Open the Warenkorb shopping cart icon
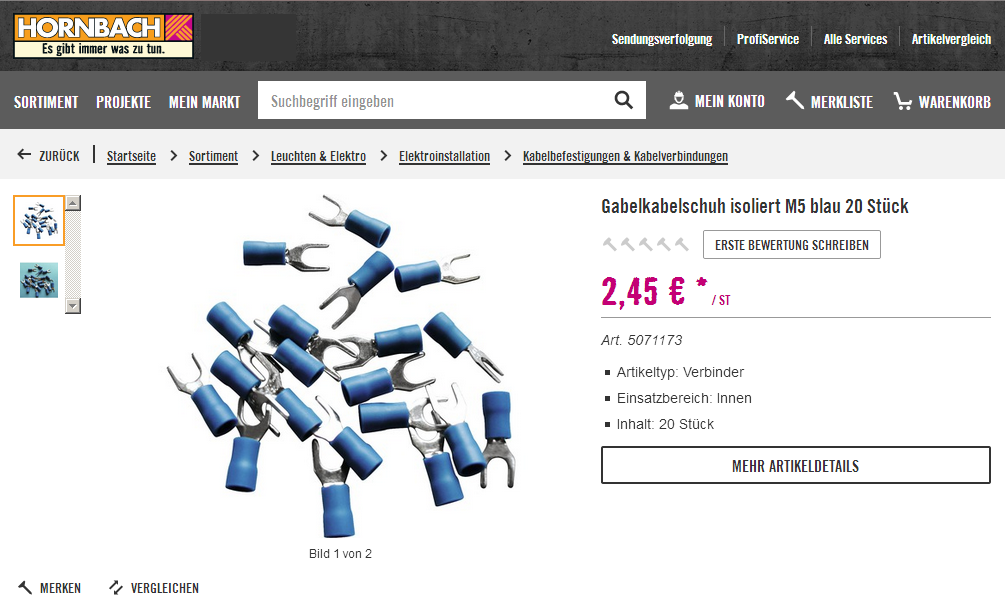The image size is (1005, 611). [902, 101]
